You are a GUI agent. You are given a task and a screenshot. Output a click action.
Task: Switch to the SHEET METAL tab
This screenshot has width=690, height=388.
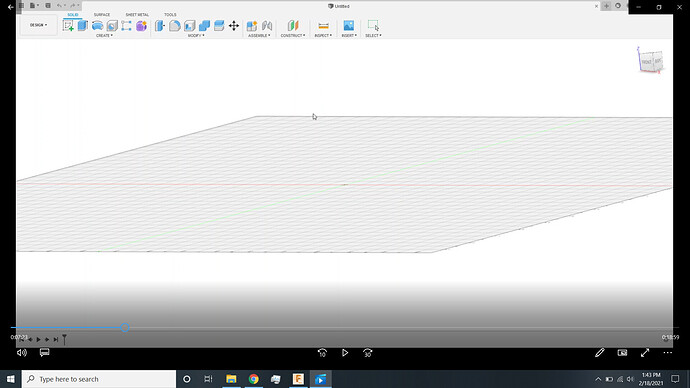pyautogui.click(x=137, y=15)
